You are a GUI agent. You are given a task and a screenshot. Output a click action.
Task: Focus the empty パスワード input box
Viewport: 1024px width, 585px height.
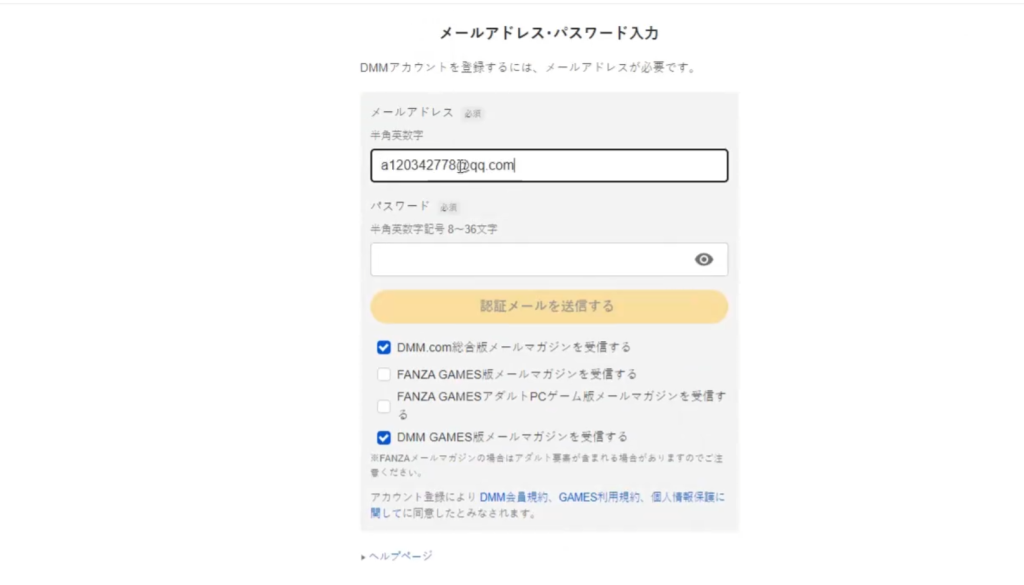pos(549,259)
